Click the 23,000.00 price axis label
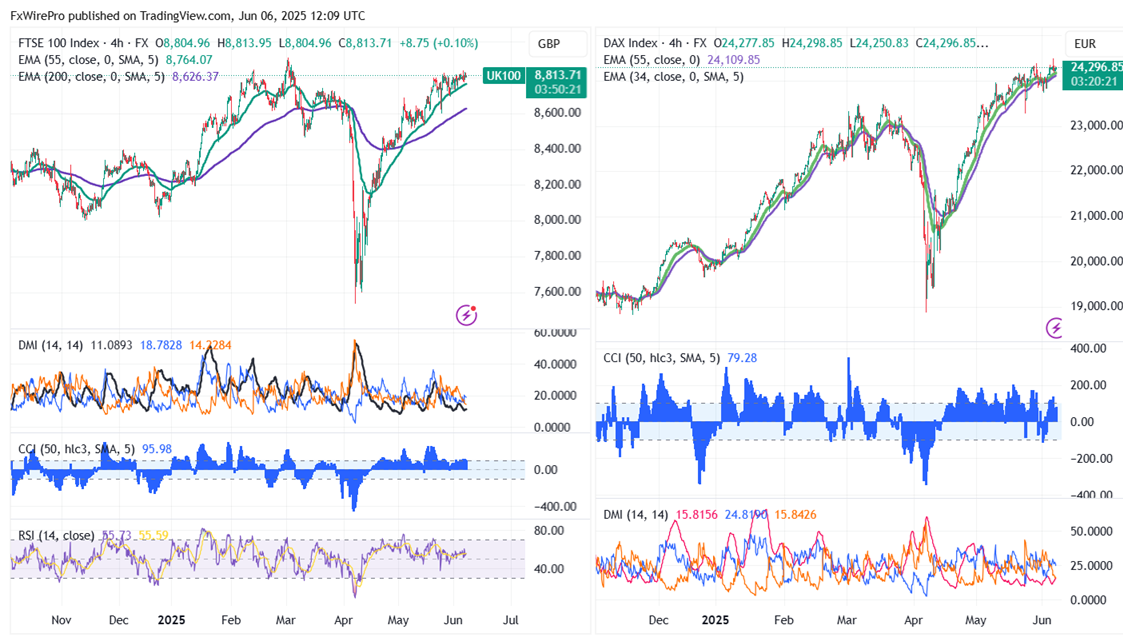 click(1096, 125)
